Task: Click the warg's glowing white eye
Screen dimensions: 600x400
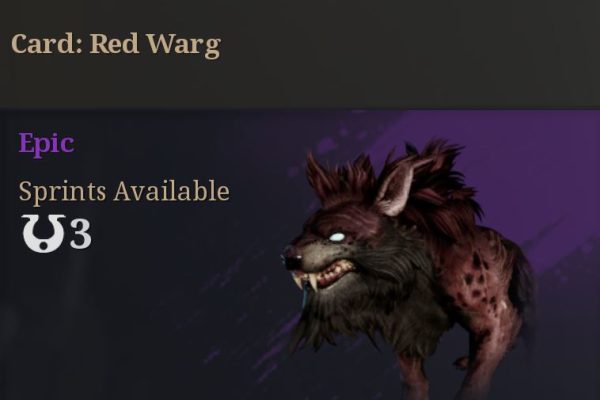Action: click(337, 237)
